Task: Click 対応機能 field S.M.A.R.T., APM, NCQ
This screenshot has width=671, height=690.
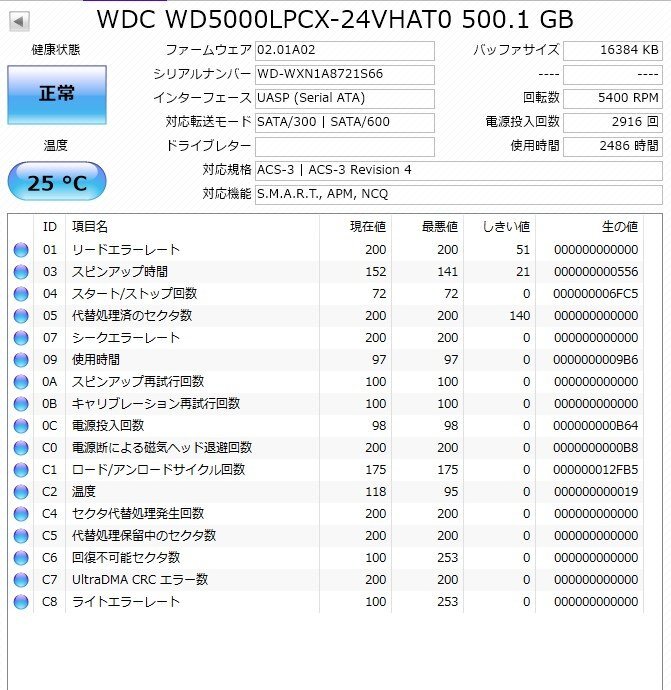Action: click(458, 195)
